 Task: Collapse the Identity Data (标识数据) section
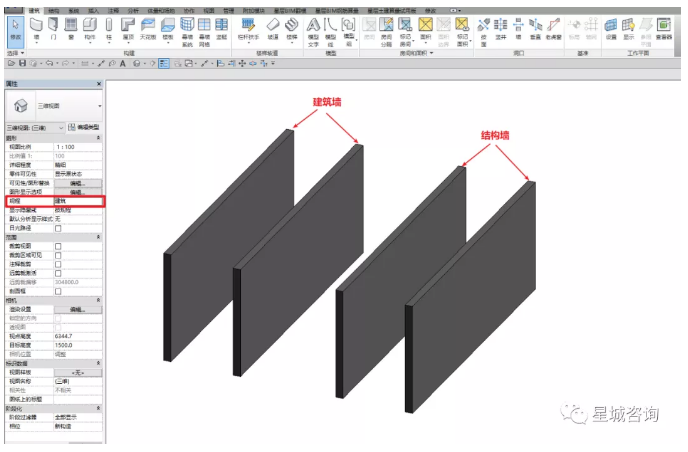coord(98,363)
